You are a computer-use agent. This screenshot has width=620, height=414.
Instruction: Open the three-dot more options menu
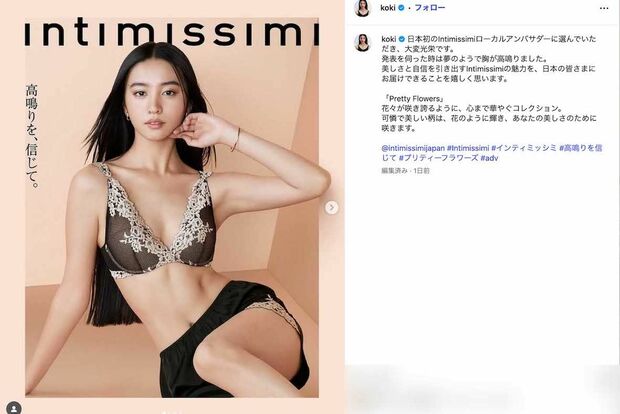click(604, 8)
